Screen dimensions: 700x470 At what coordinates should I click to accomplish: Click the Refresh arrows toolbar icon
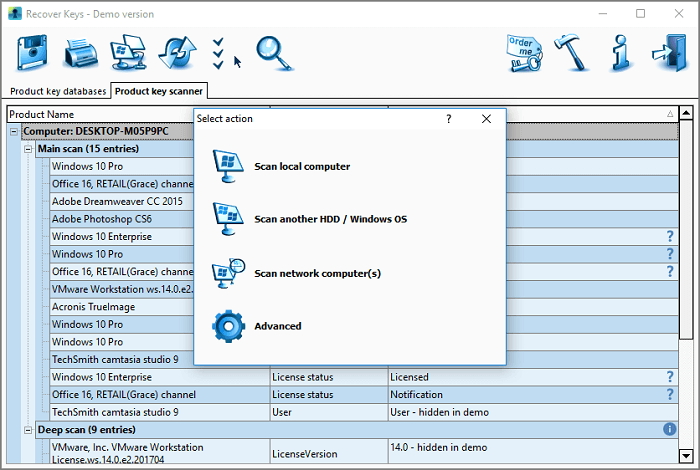pos(176,52)
